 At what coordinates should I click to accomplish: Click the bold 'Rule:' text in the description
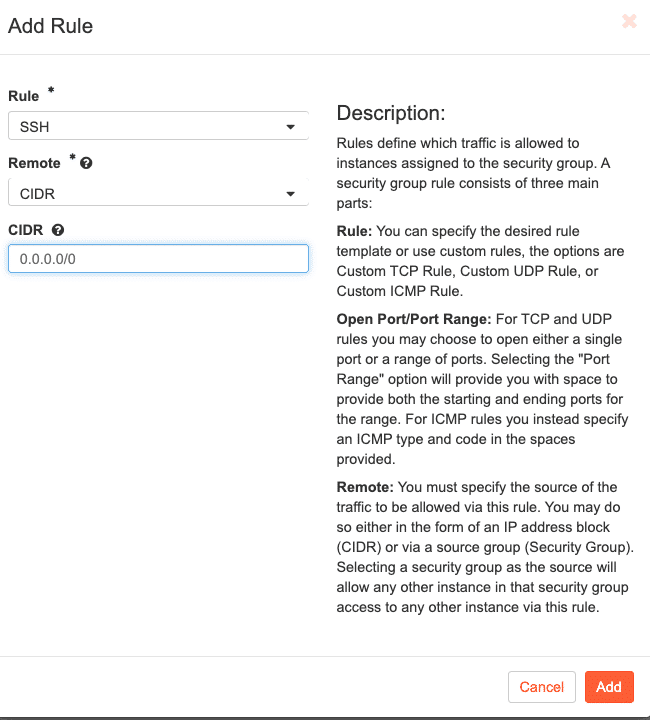pos(355,230)
